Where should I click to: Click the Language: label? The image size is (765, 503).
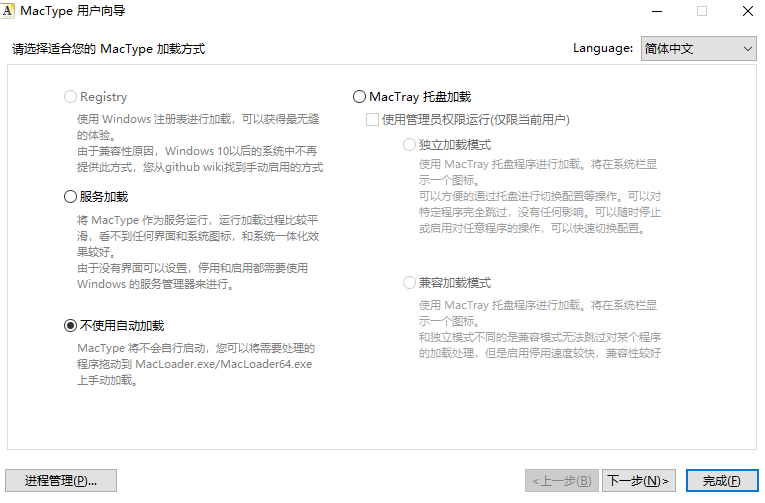tap(603, 48)
